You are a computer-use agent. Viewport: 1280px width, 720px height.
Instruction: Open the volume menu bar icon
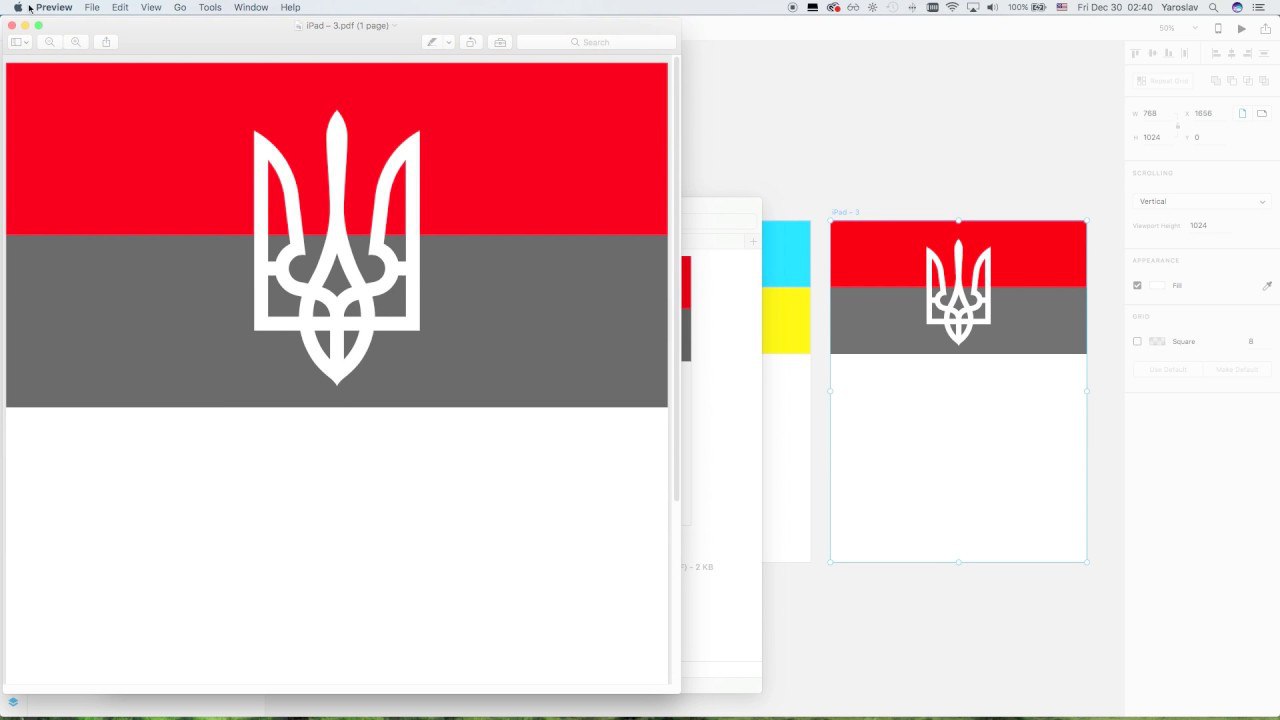(x=992, y=7)
